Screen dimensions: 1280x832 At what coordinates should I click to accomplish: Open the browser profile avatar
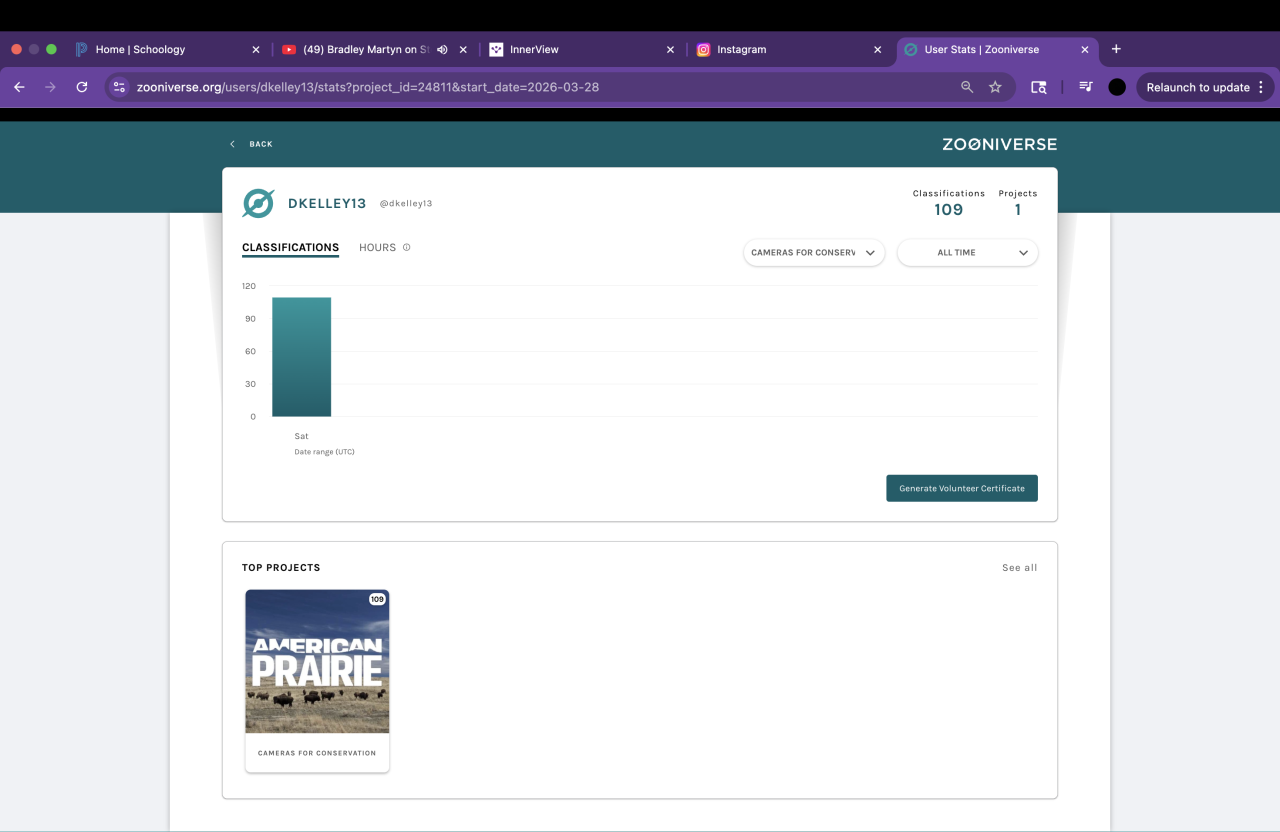click(1117, 87)
